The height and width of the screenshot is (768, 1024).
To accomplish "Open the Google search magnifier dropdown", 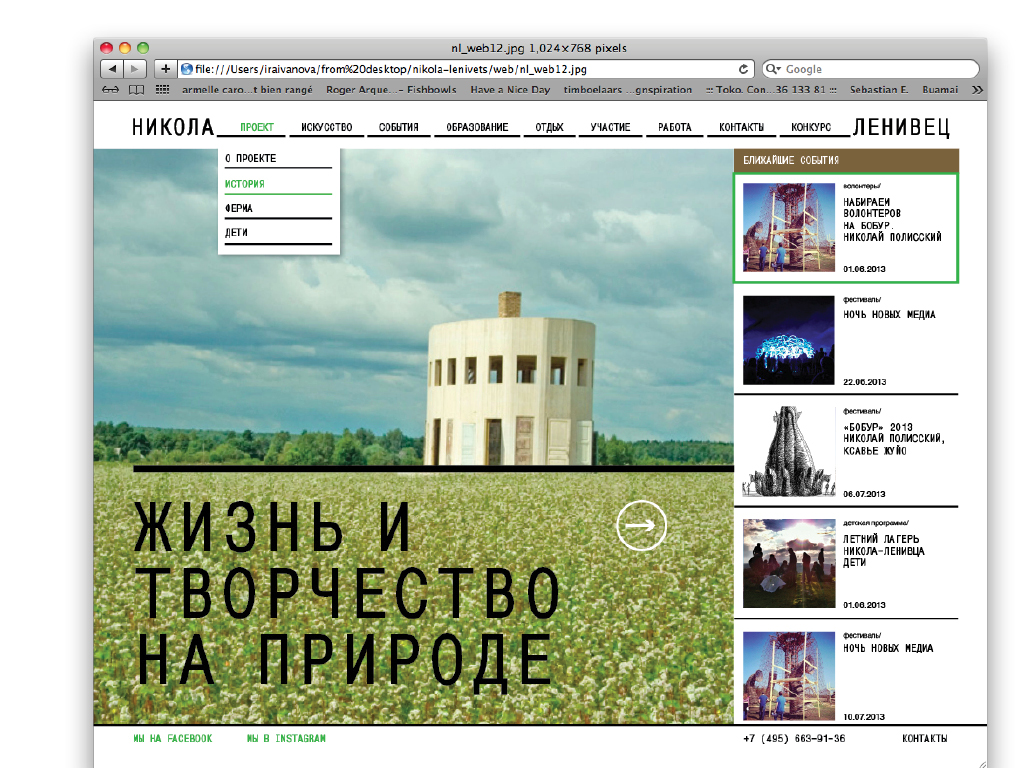I will pos(774,69).
